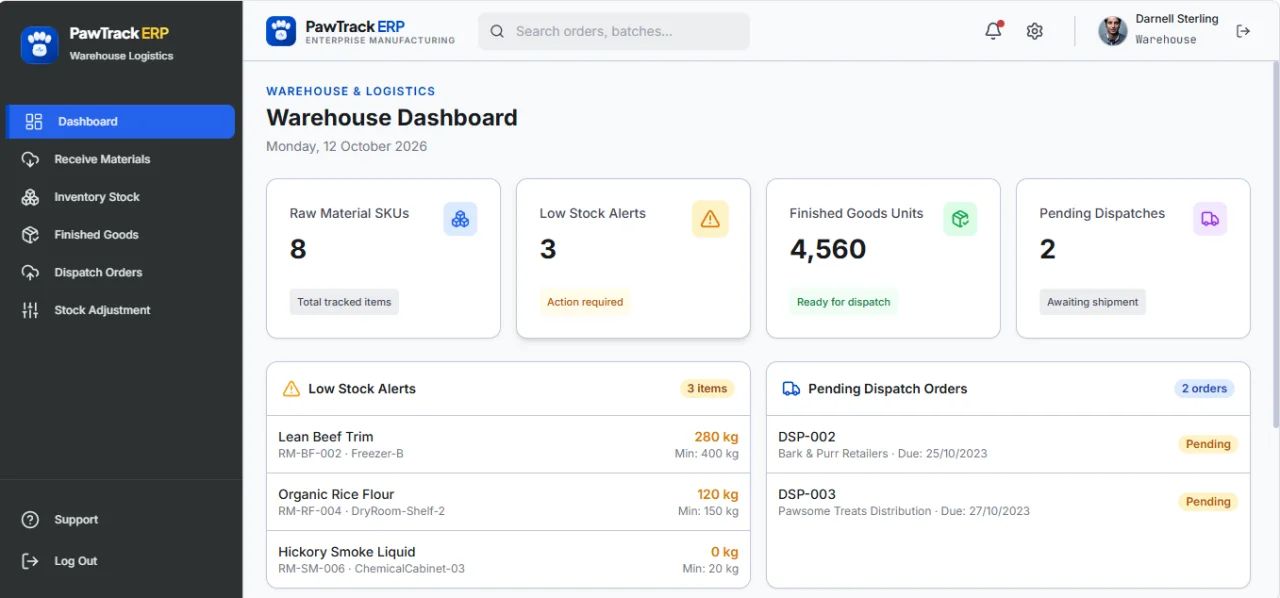This screenshot has height=598, width=1280.
Task: Click Darnell Sterling user name
Action: tap(1177, 19)
